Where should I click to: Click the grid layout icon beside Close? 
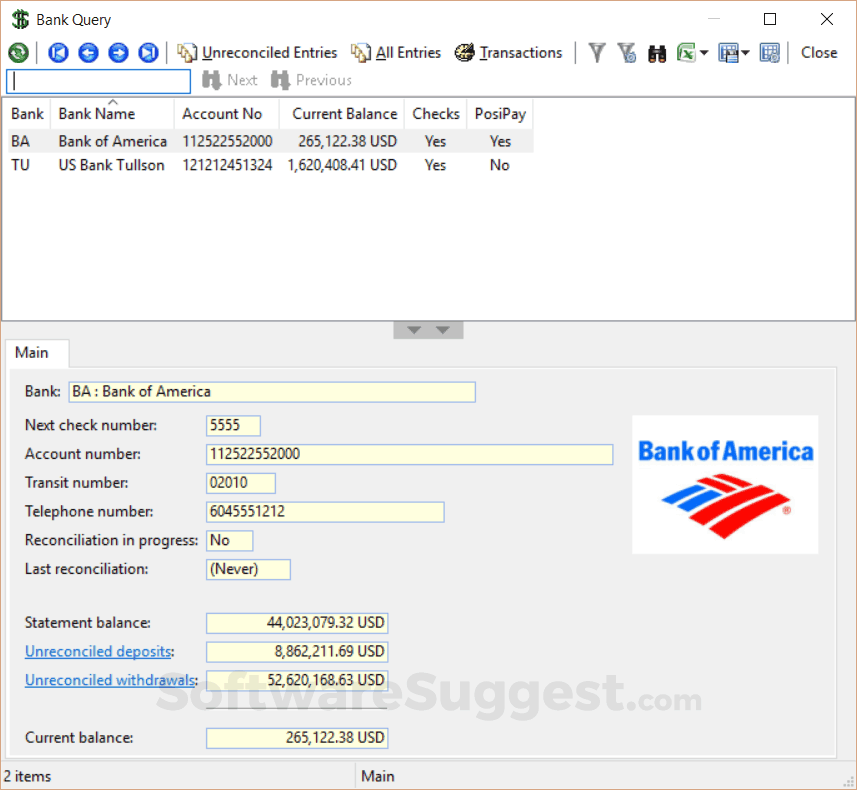pyautogui.click(x=770, y=53)
